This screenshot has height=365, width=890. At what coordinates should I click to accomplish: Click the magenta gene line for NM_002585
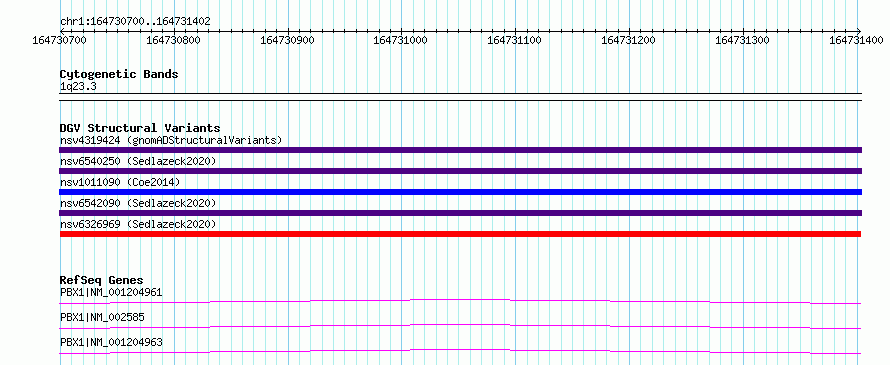click(460, 326)
